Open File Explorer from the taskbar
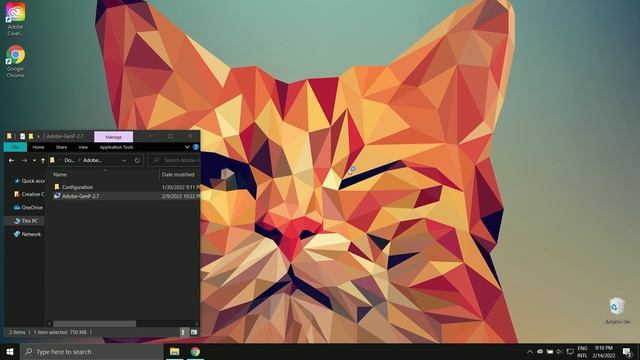The image size is (640, 360). [x=174, y=351]
